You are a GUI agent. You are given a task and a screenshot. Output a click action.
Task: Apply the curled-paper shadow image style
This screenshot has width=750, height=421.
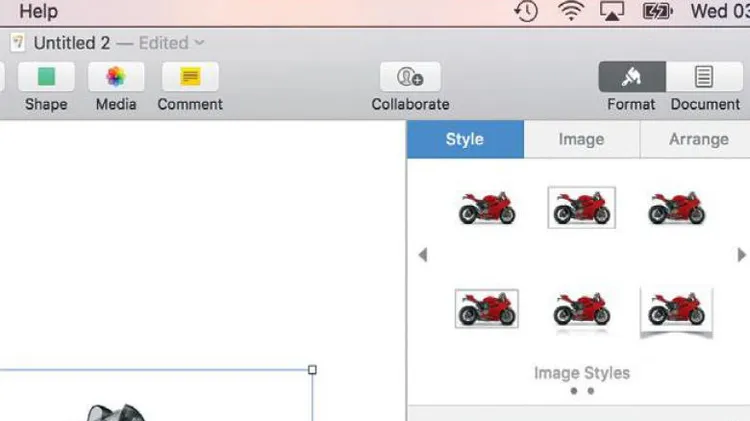pyautogui.click(x=676, y=312)
